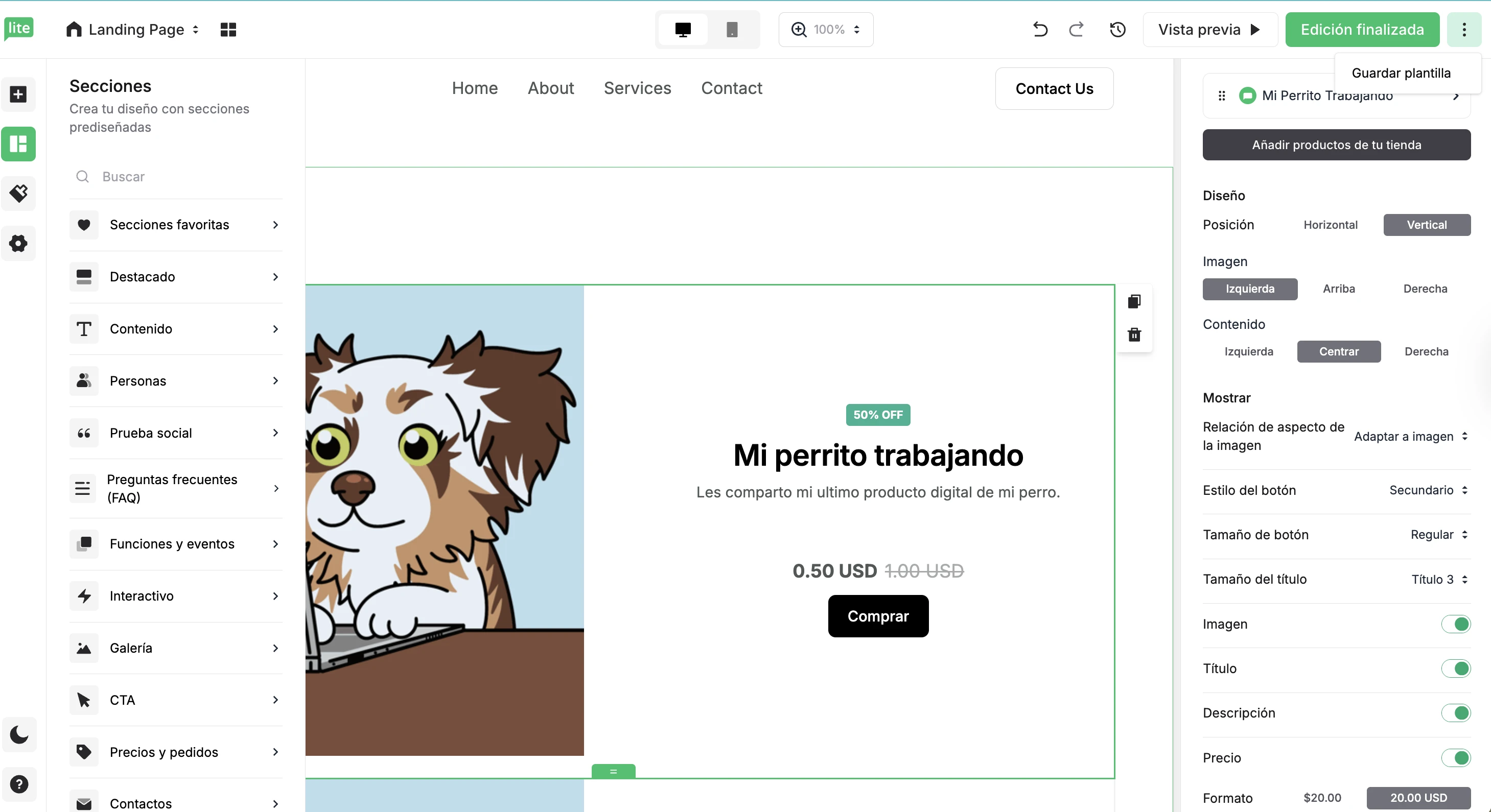Select Guardar plantilla menu option

tap(1401, 73)
